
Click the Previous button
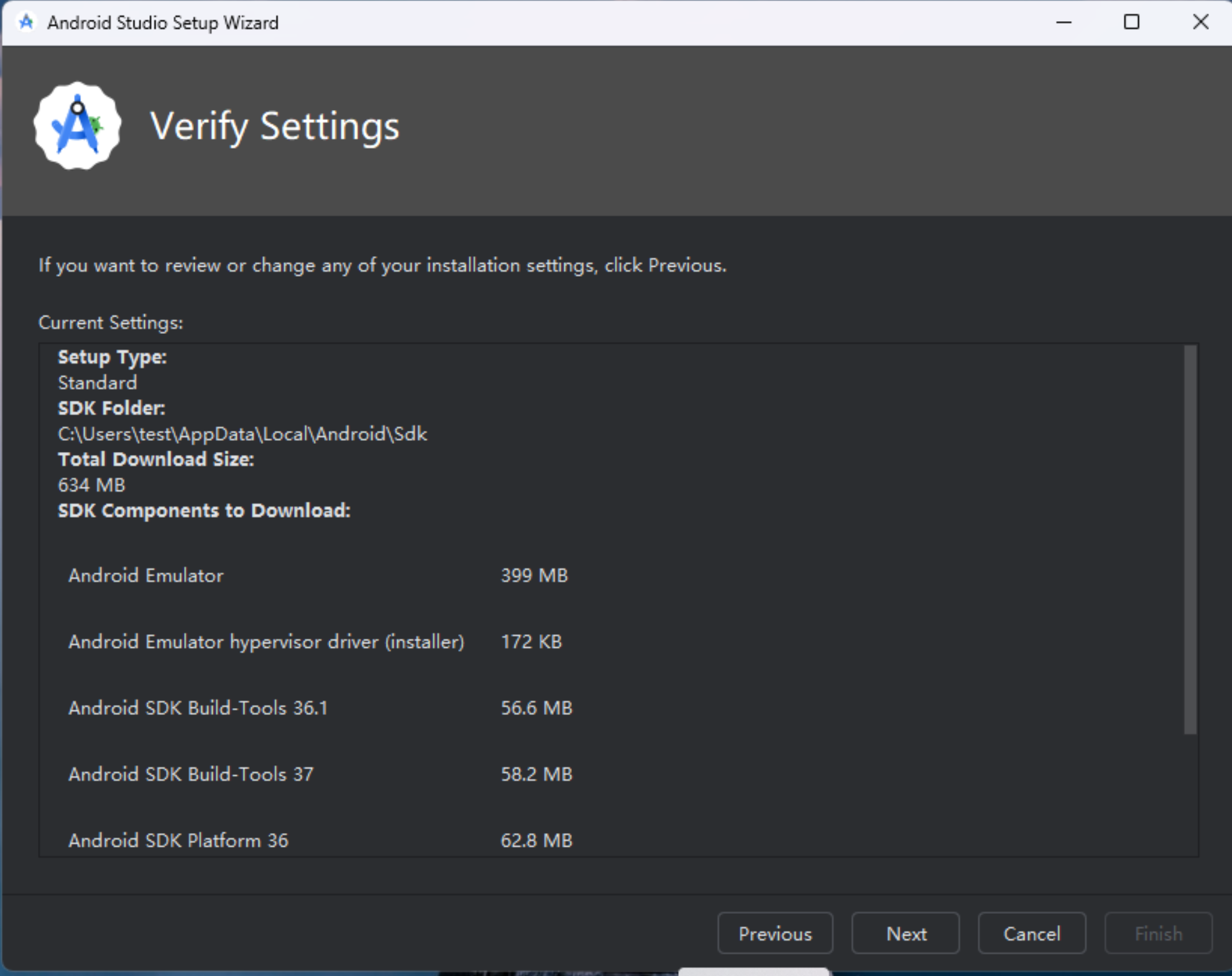pyautogui.click(x=775, y=933)
